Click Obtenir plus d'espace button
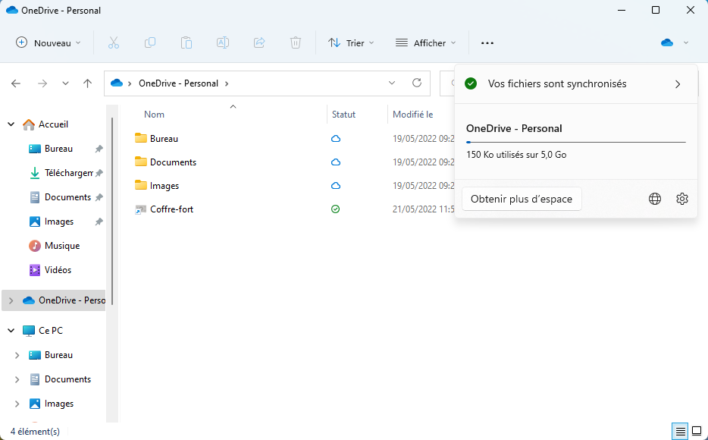The width and height of the screenshot is (708, 440). (522, 199)
